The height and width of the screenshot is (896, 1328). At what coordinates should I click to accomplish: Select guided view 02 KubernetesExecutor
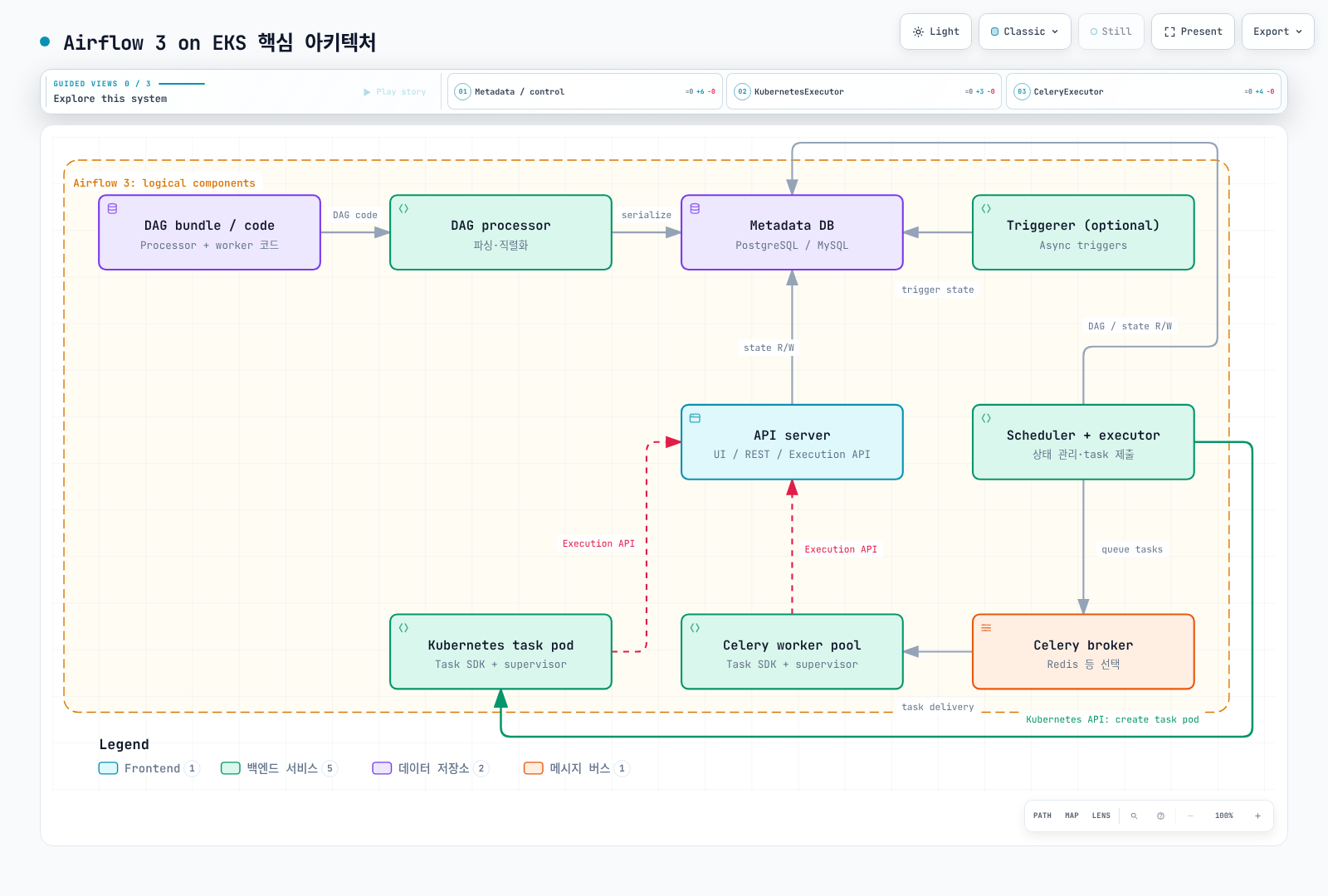864,91
